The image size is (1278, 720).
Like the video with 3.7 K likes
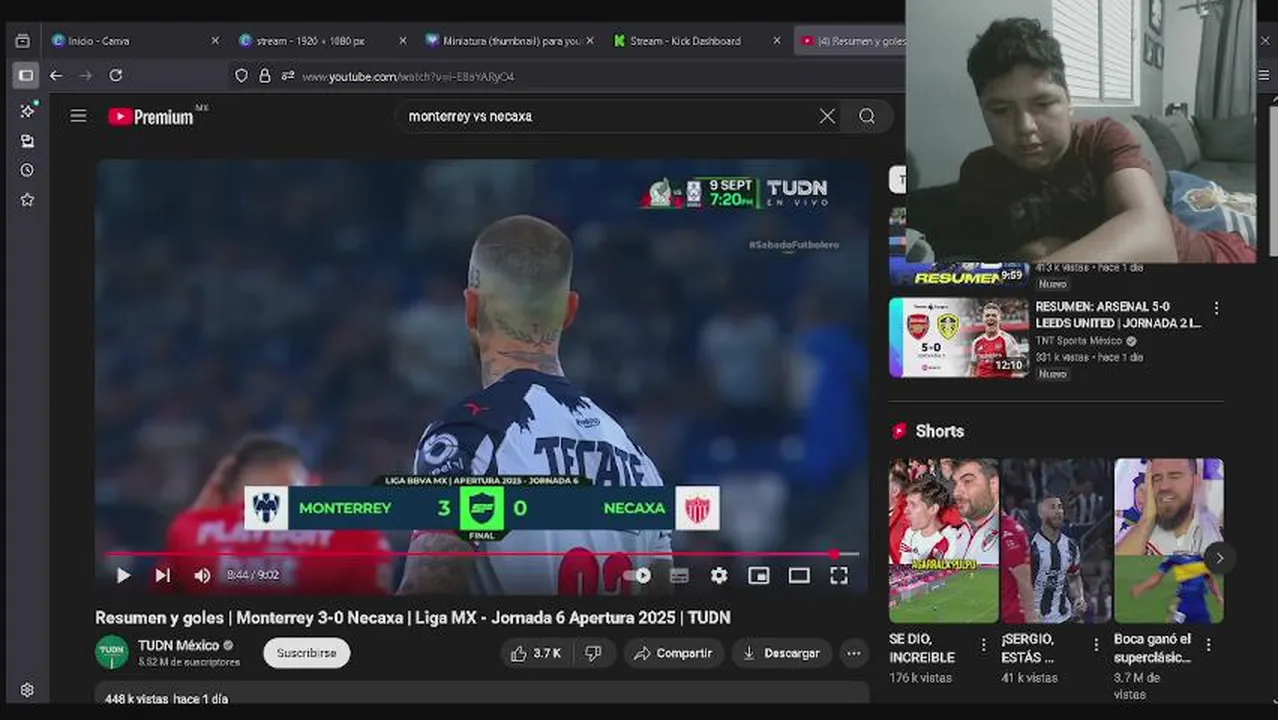click(536, 653)
